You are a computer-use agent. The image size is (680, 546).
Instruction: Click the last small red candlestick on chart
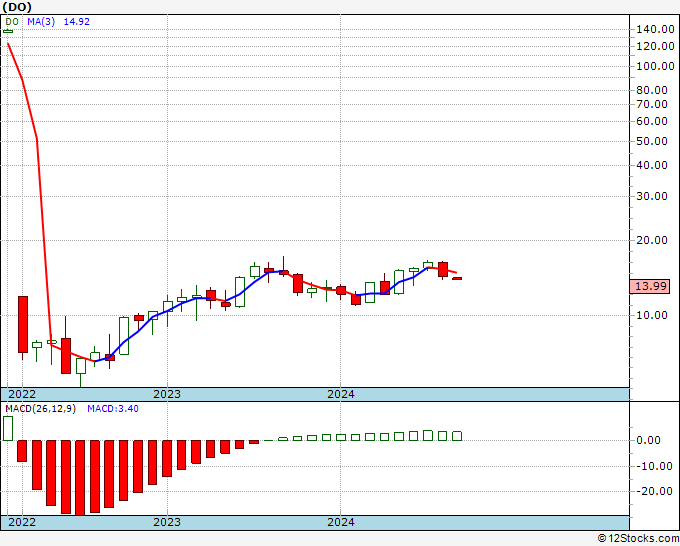457,278
